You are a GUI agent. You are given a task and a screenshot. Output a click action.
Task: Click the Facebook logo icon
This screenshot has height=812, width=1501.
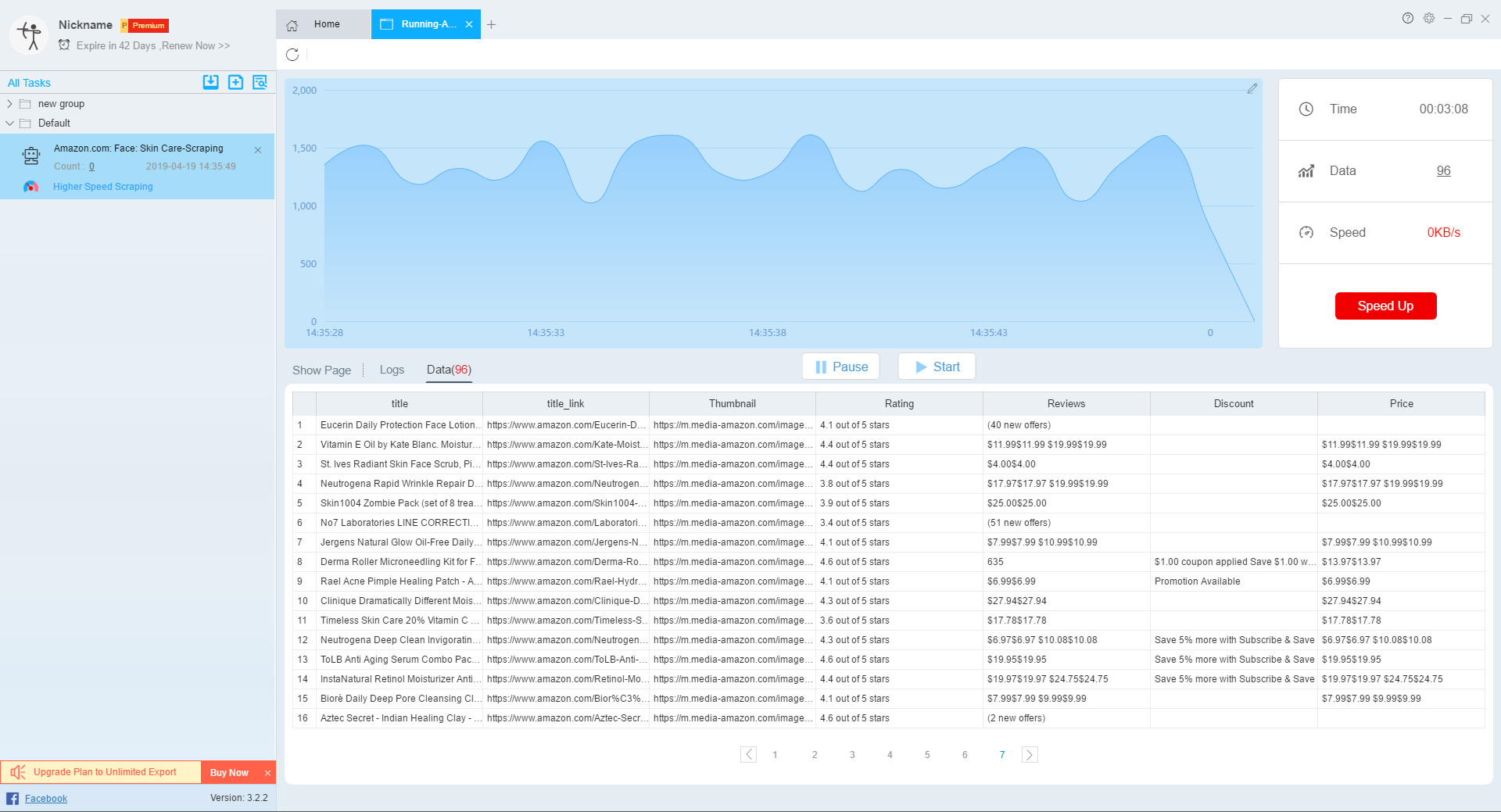click(x=13, y=798)
